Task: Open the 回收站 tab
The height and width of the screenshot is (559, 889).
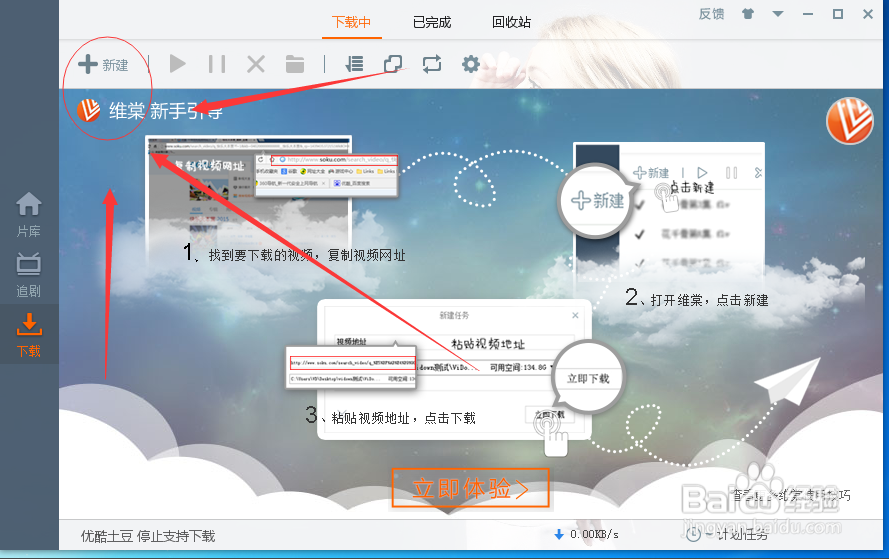Action: click(x=511, y=22)
